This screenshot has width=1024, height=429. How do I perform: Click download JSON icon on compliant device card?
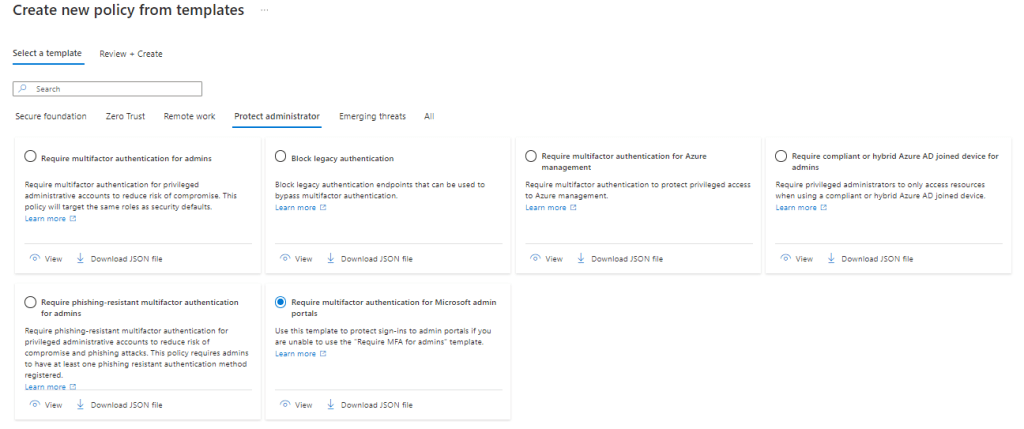pyautogui.click(x=831, y=259)
